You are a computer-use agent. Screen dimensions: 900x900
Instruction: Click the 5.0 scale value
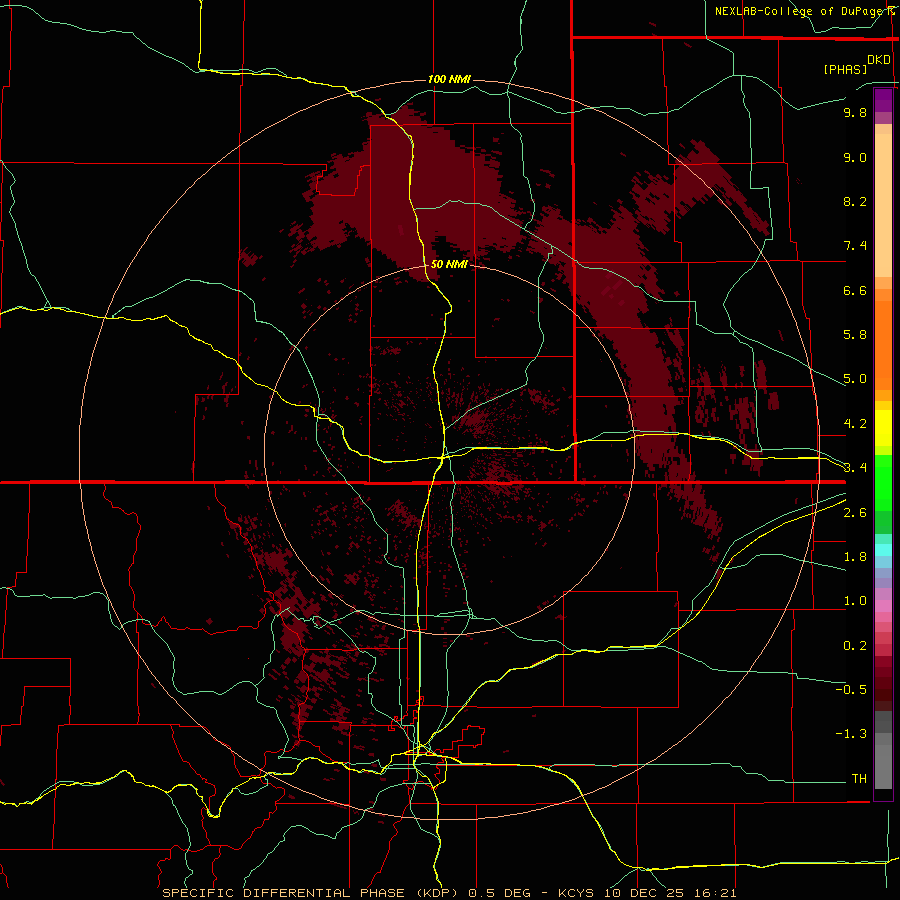855,379
